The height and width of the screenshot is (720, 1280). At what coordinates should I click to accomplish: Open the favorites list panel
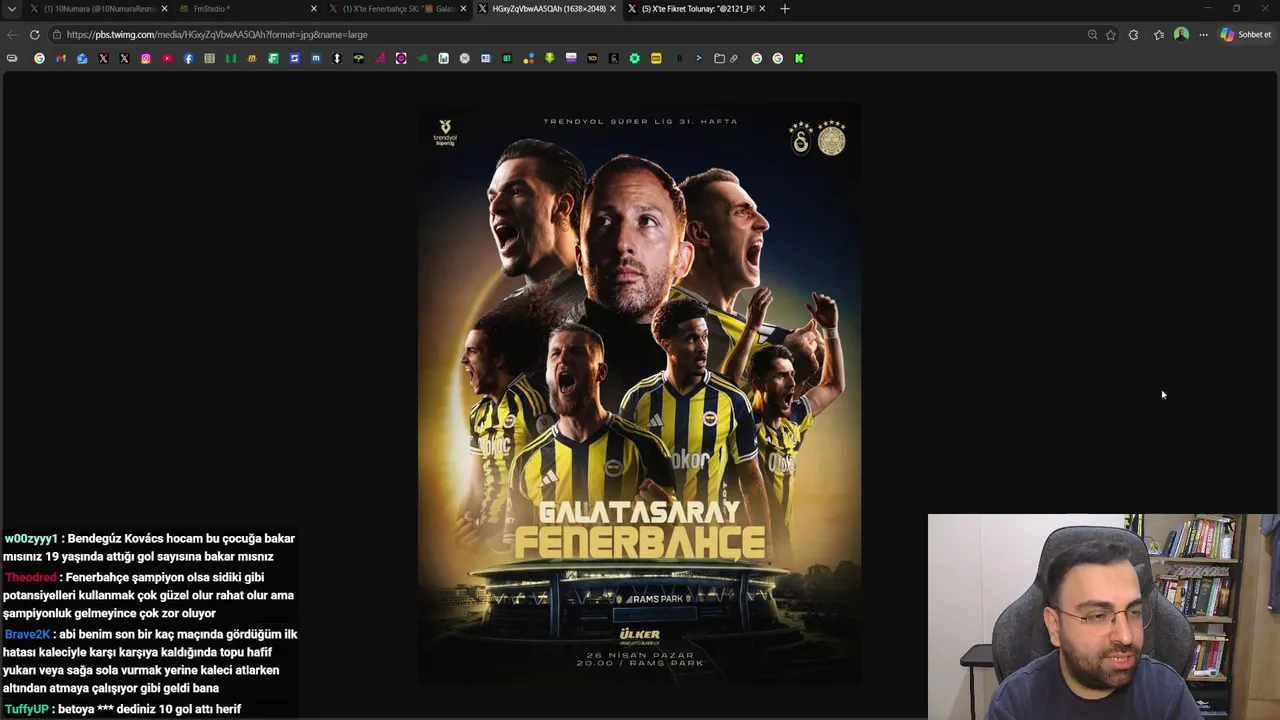tap(1159, 34)
